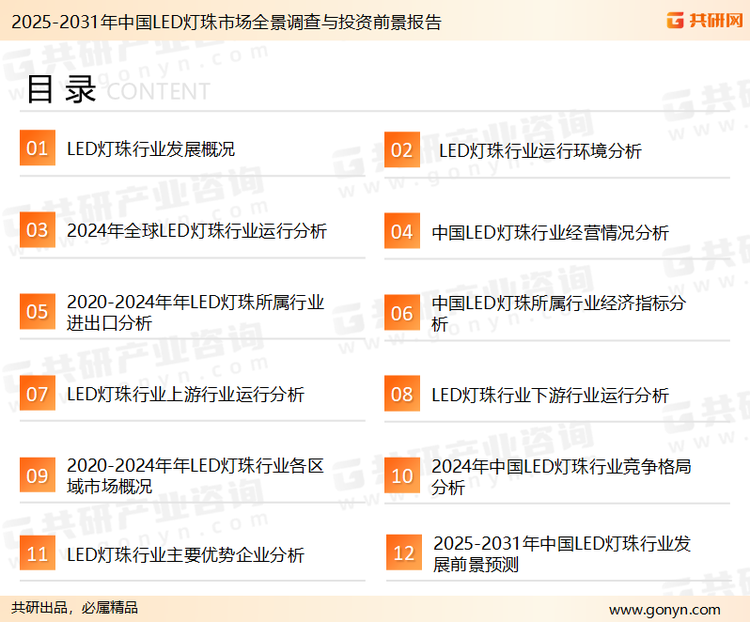This screenshot has width=750, height=622.
Task: Open chapter LED灯珠行业运行环境分析
Action: (x=540, y=151)
